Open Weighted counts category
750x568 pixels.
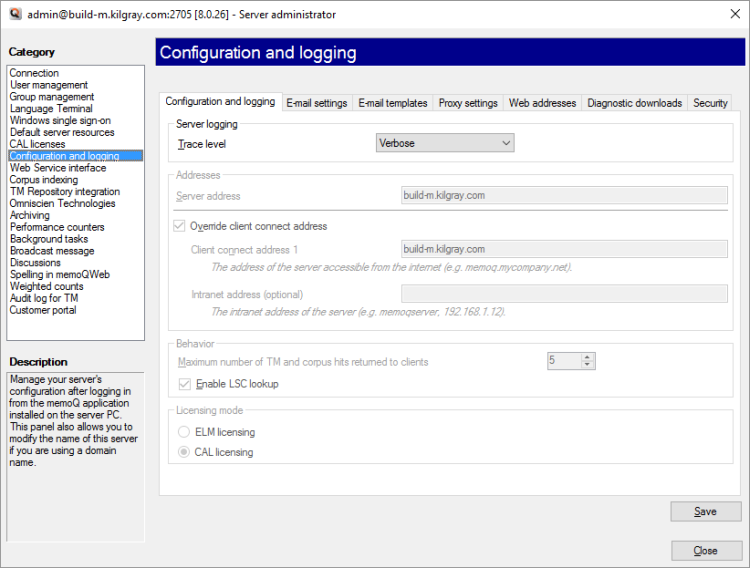tap(46, 286)
